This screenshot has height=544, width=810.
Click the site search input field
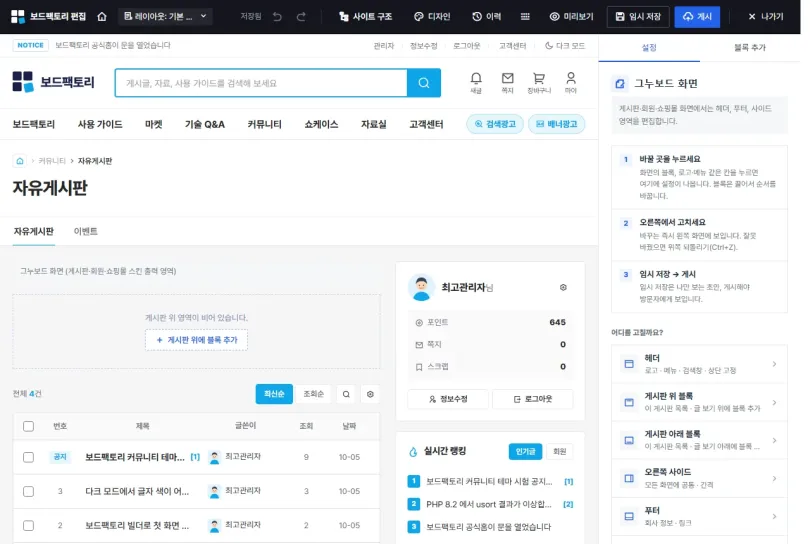pos(261,83)
